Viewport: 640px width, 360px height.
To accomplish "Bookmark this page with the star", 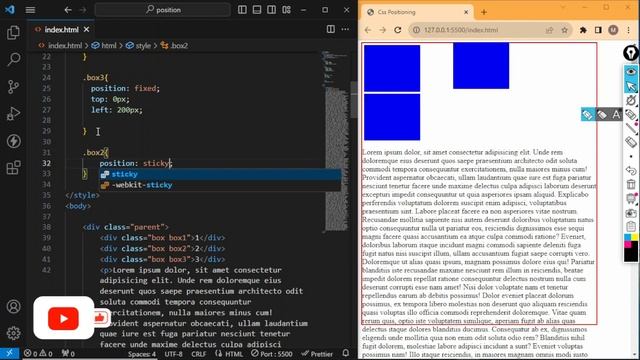I will [x=564, y=30].
